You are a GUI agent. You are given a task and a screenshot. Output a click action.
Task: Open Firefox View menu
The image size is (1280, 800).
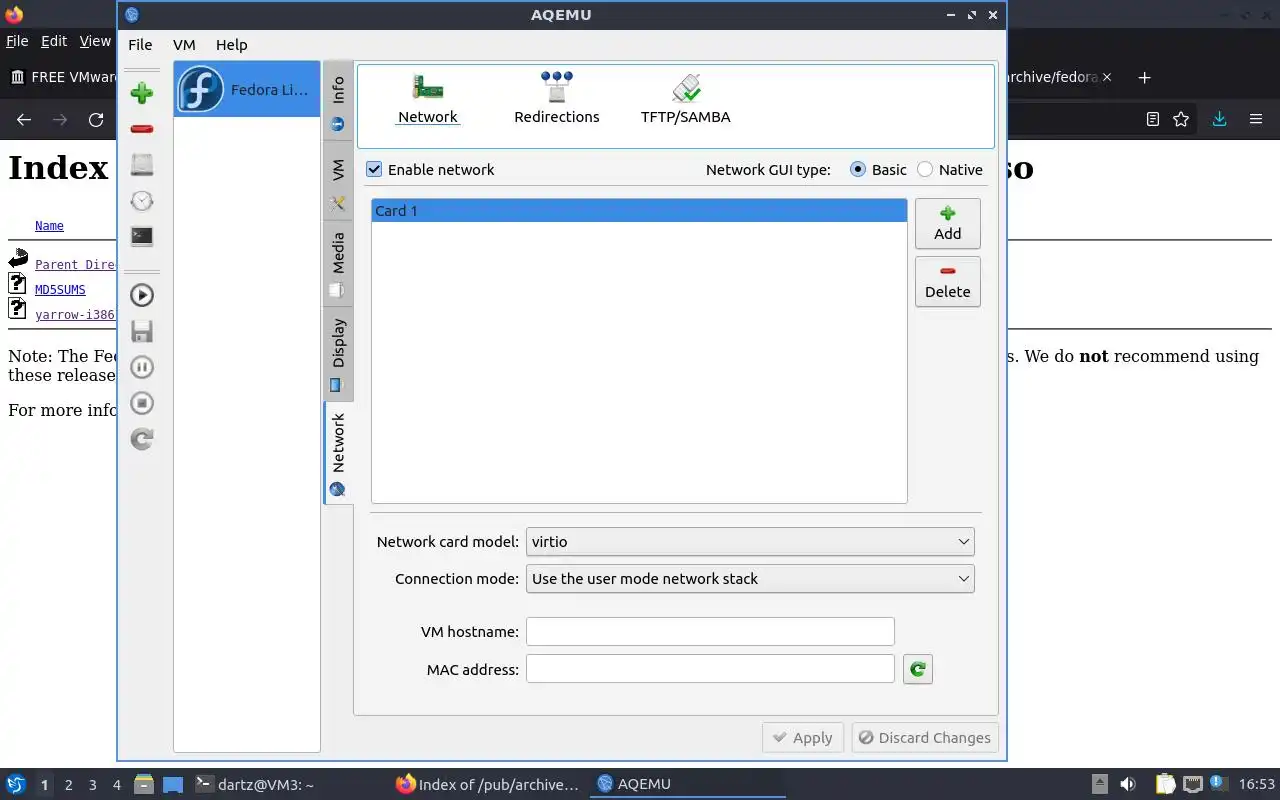coord(95,41)
